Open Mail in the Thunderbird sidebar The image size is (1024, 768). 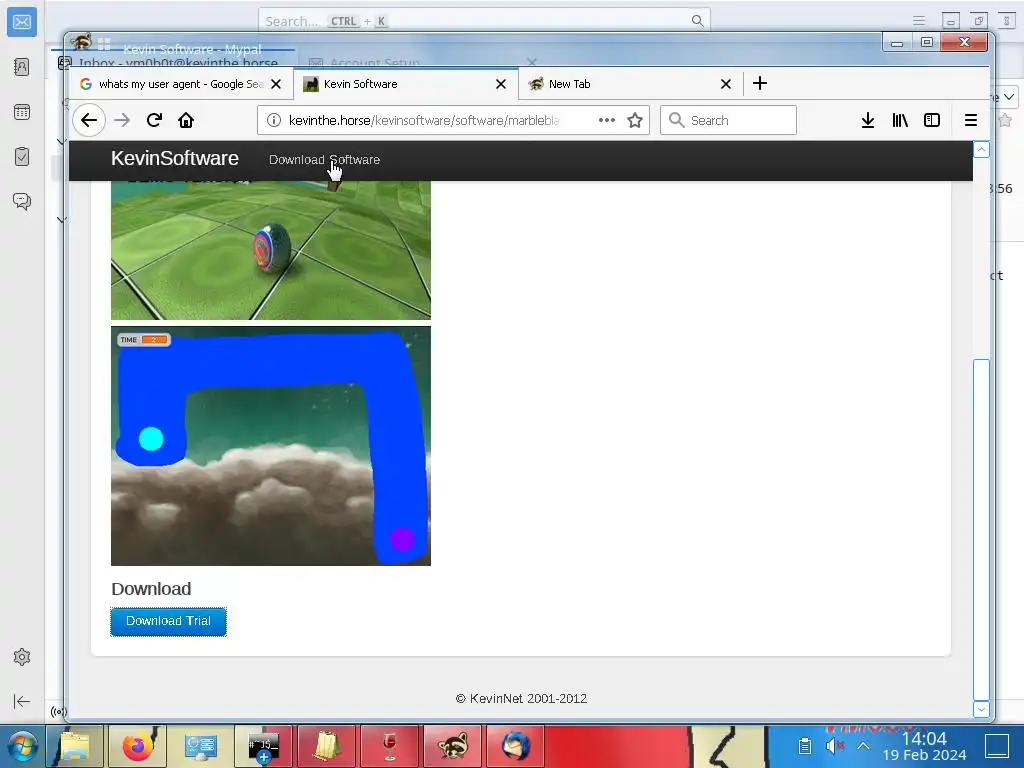(x=22, y=22)
